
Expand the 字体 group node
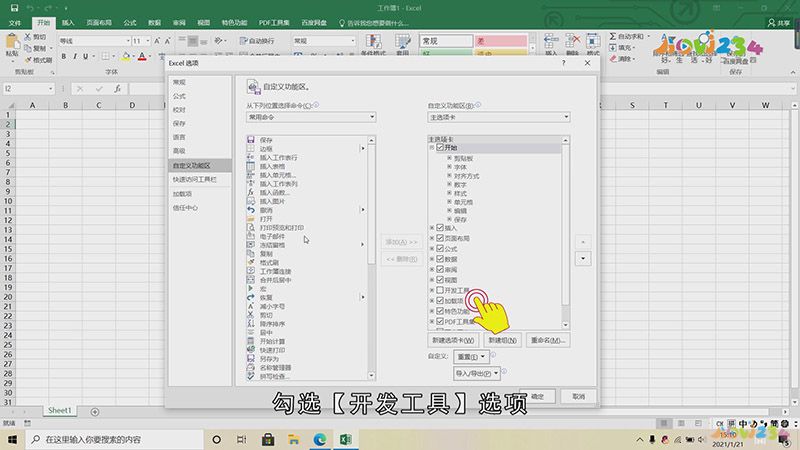(x=449, y=167)
